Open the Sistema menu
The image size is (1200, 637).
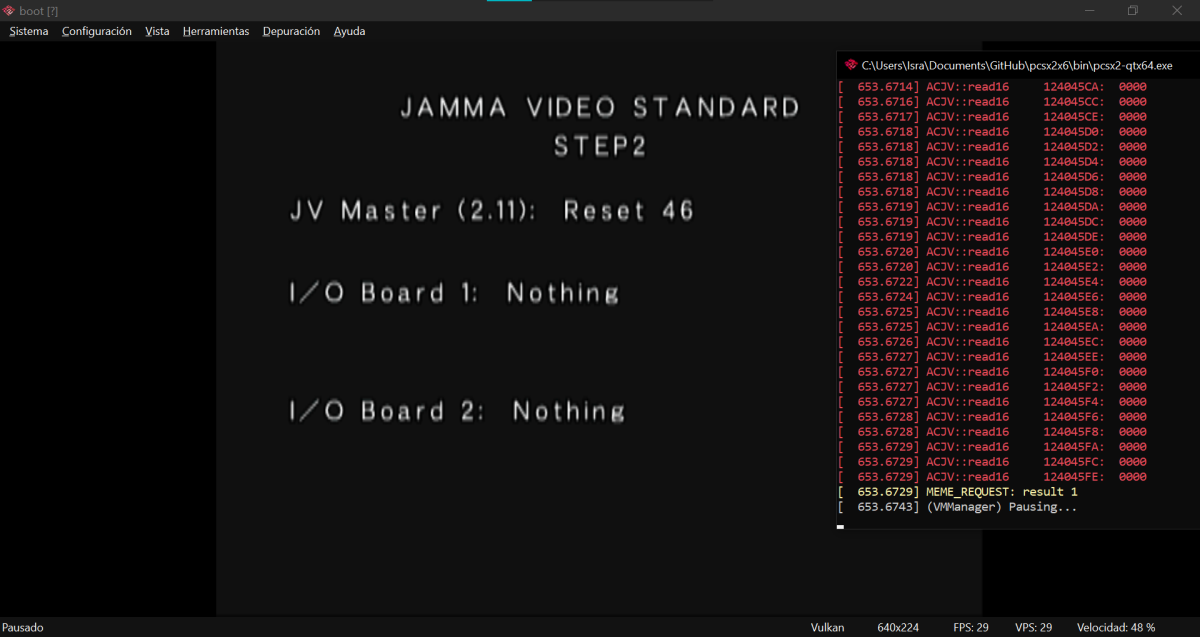pyautogui.click(x=29, y=31)
